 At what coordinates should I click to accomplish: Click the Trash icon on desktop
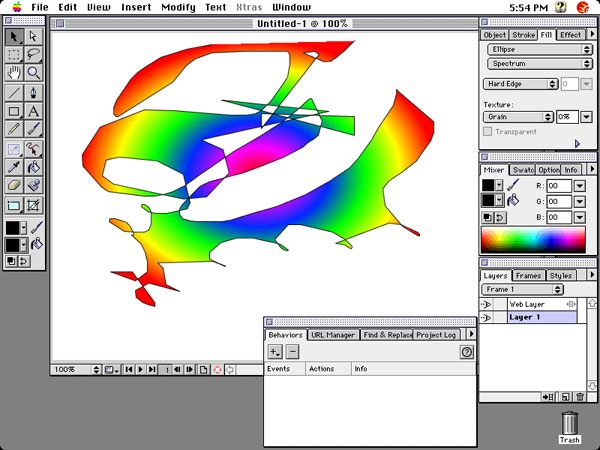coord(569,428)
